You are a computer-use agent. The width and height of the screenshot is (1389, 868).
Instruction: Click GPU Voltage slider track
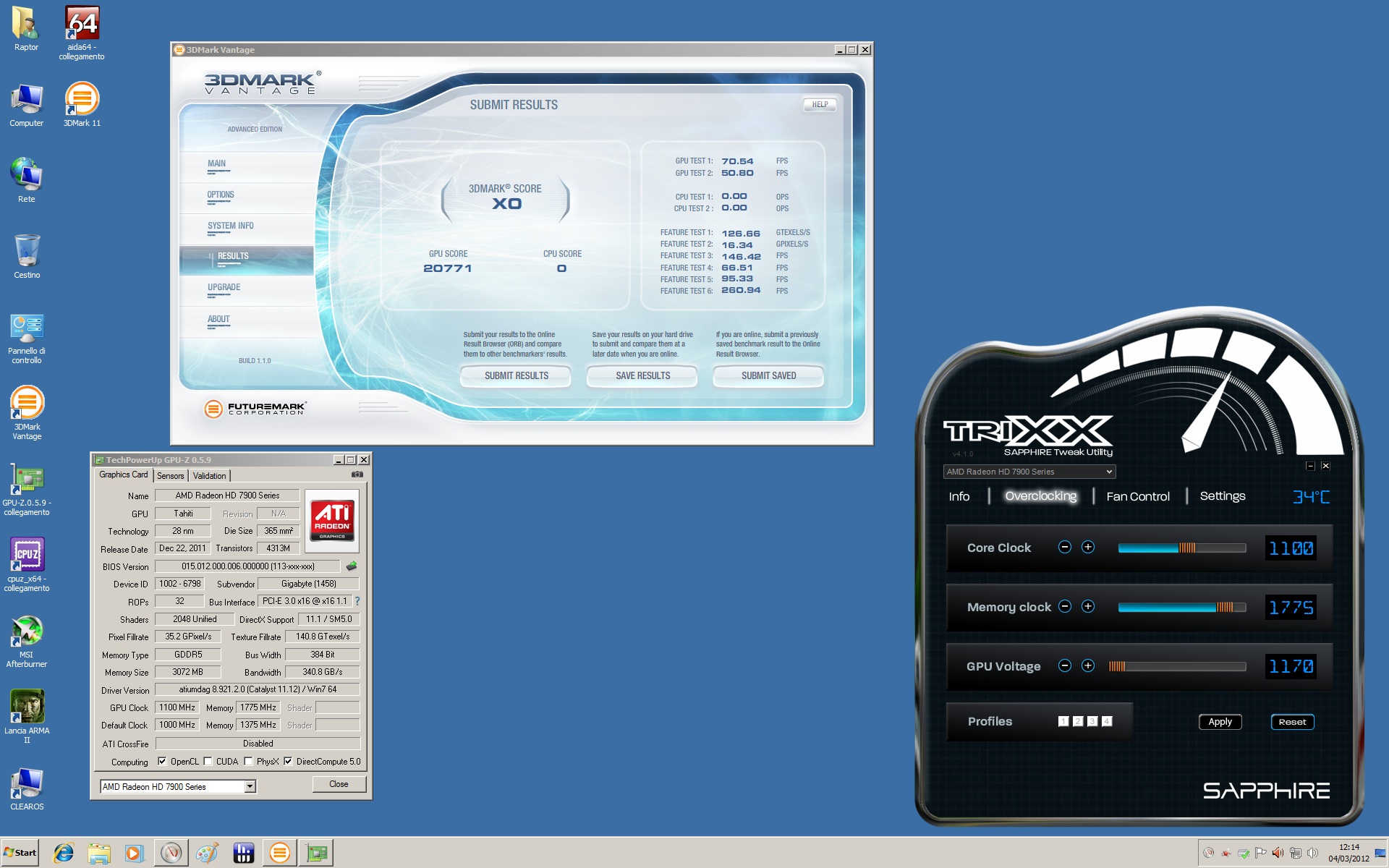[x=1177, y=666]
